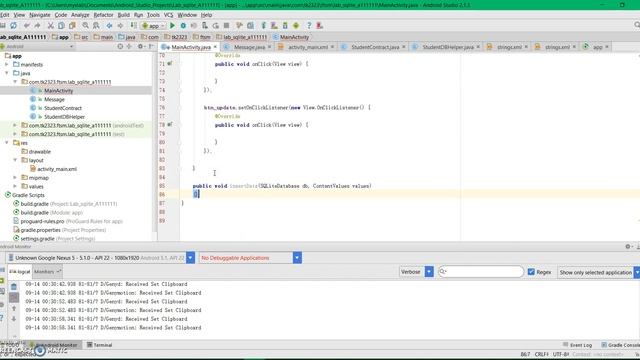Open the Help question mark icon
The width and height of the screenshot is (640, 360).
pyautogui.click(x=309, y=26)
